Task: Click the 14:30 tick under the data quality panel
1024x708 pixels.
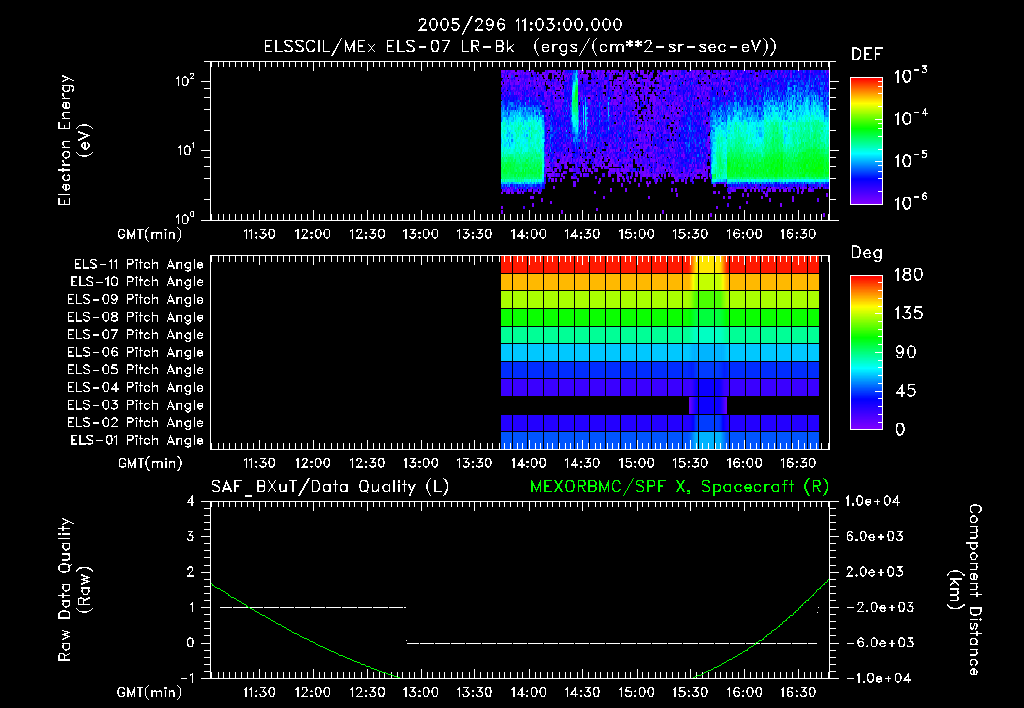Action: tap(583, 692)
